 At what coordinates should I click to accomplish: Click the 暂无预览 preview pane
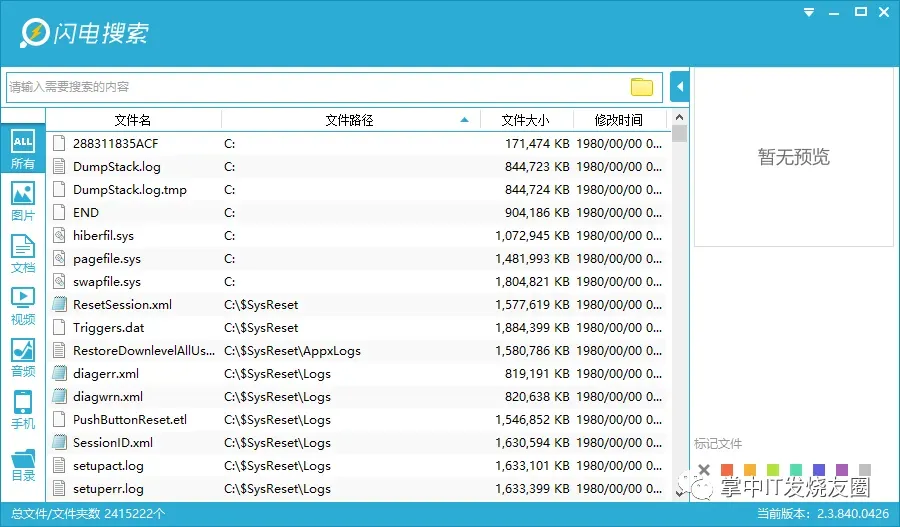click(794, 157)
